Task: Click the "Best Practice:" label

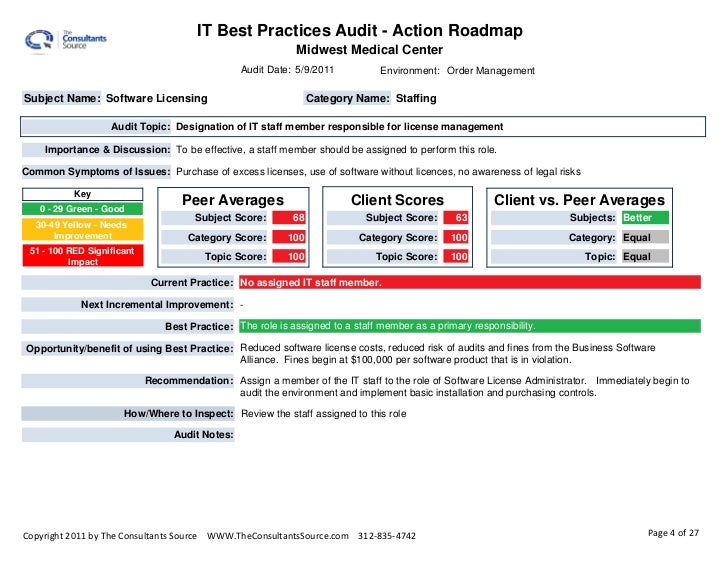Action: [128, 327]
